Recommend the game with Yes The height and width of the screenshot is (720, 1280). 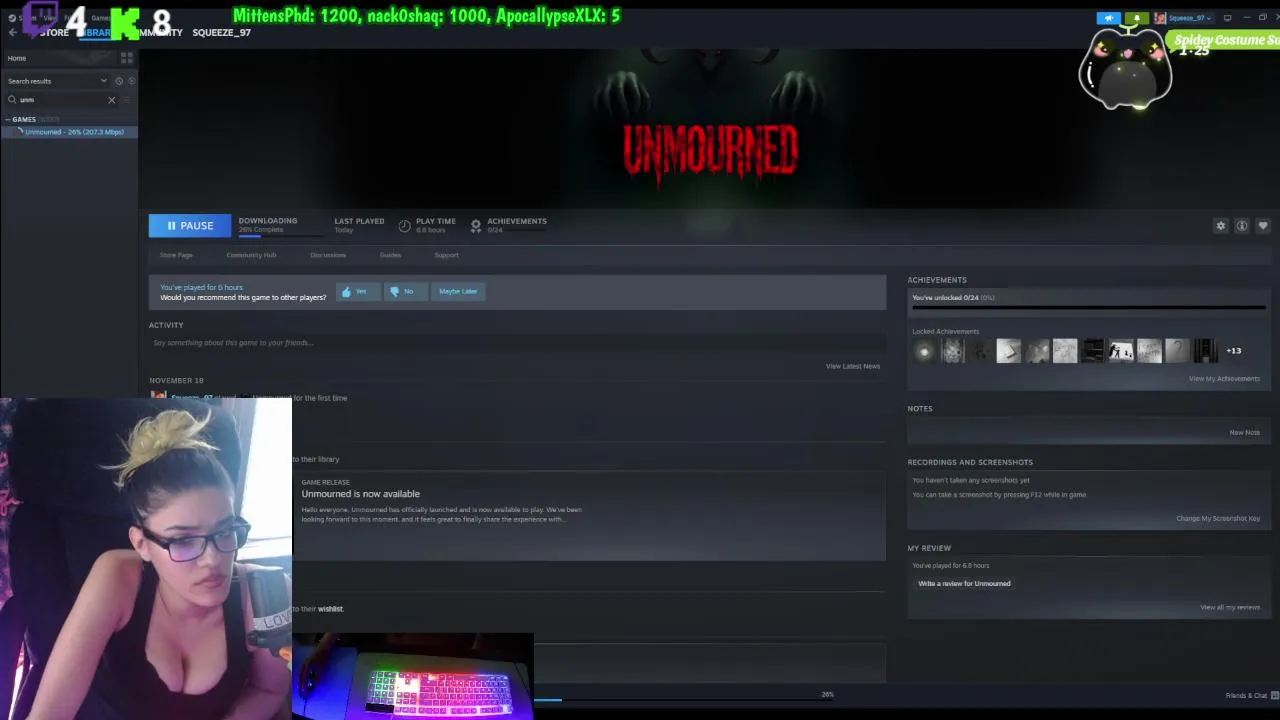356,291
